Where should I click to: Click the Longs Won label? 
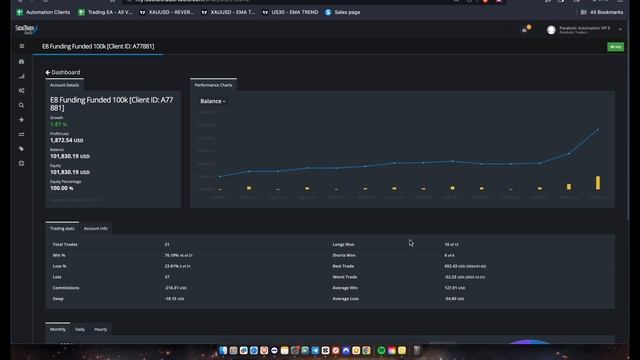(343, 244)
